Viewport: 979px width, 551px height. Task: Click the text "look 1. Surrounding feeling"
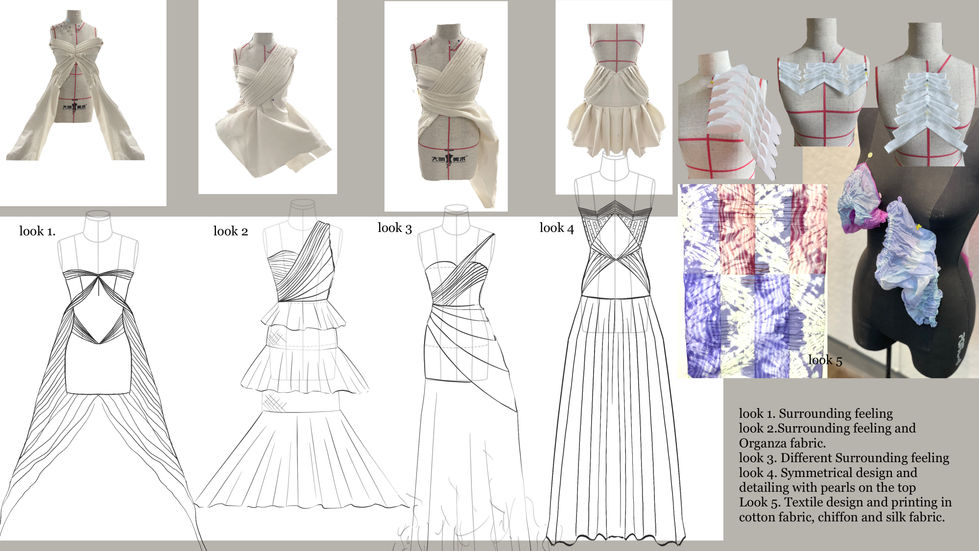[815, 413]
